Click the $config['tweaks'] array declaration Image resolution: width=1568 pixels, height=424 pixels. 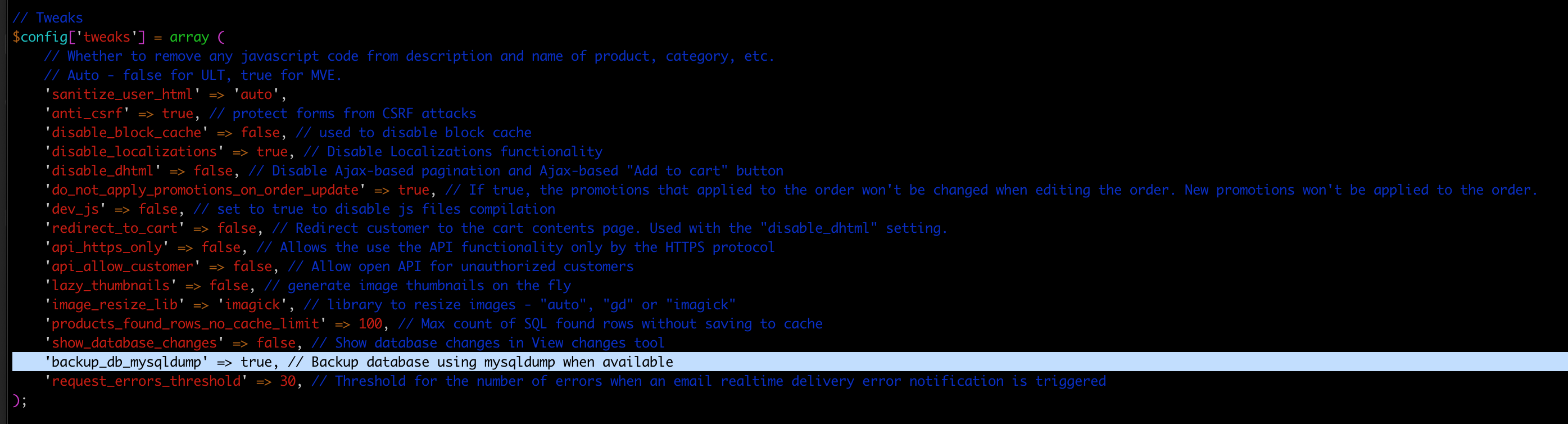click(x=119, y=37)
